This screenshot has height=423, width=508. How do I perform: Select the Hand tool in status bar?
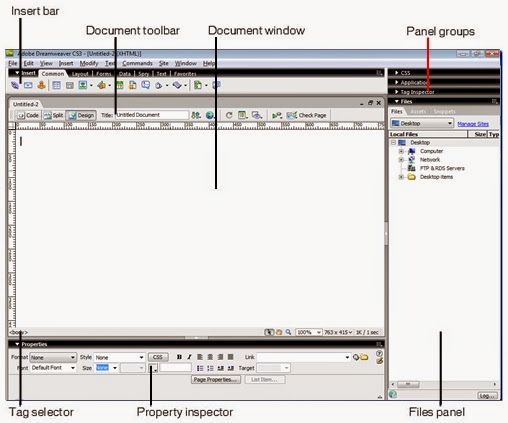[279, 332]
